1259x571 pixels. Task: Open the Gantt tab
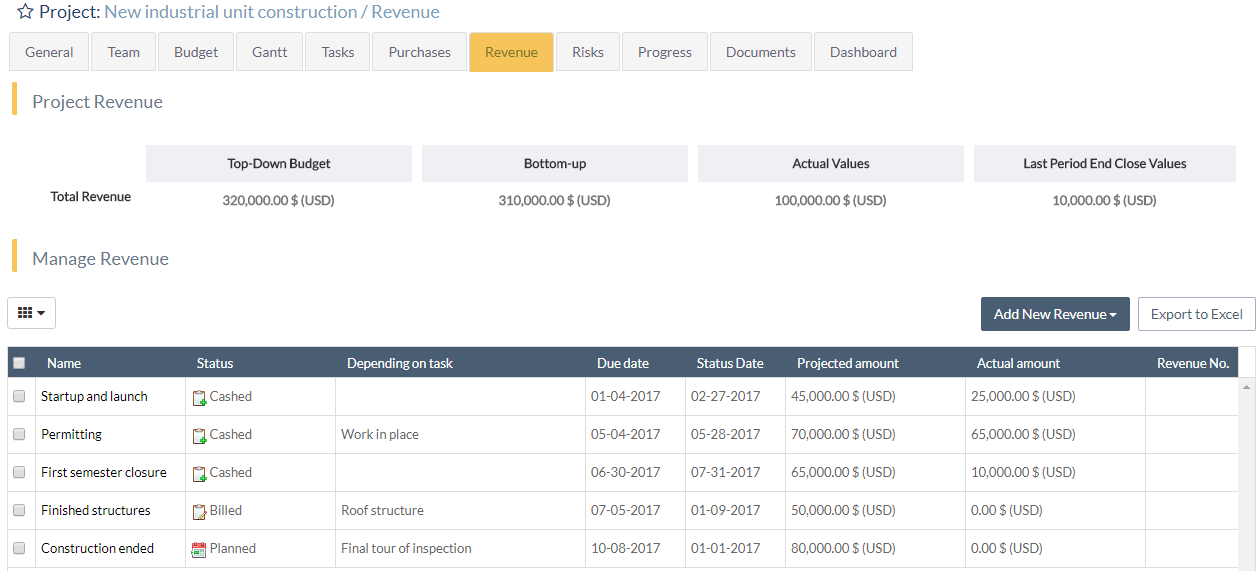coord(270,52)
